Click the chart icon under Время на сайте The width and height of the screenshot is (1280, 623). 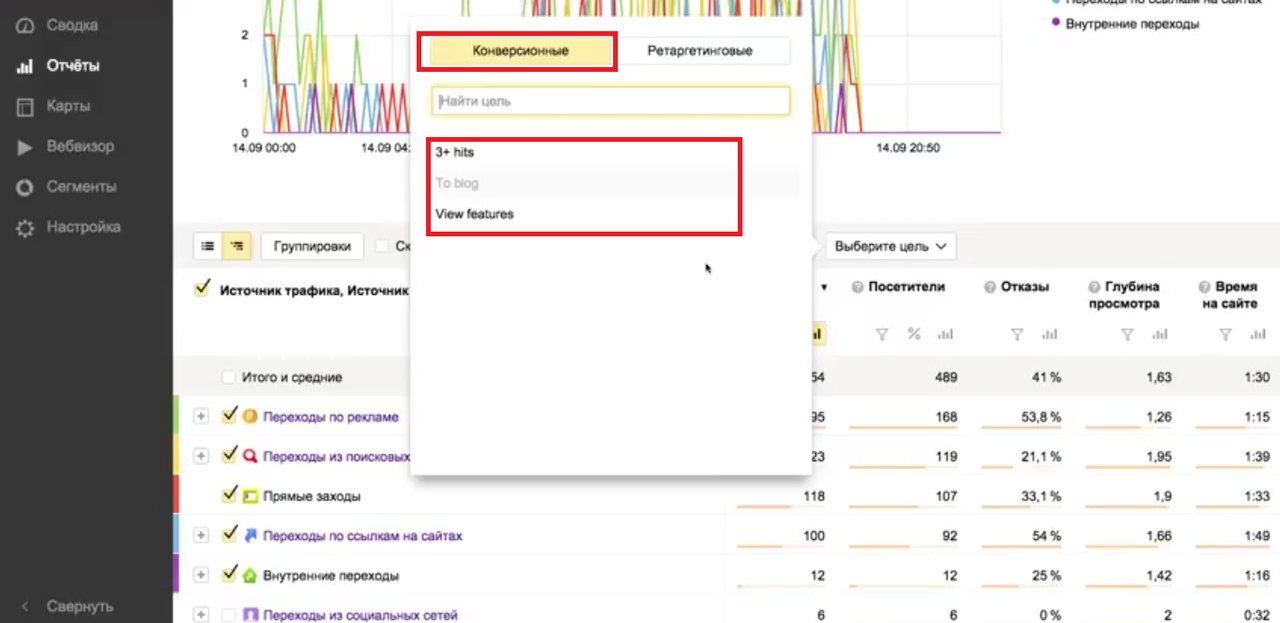click(1258, 335)
